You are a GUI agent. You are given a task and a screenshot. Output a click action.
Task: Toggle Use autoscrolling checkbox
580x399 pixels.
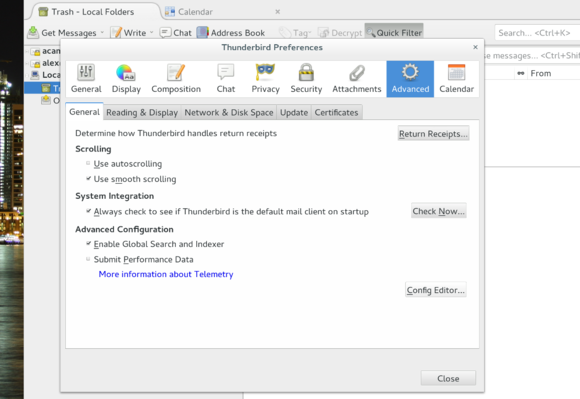(88, 163)
